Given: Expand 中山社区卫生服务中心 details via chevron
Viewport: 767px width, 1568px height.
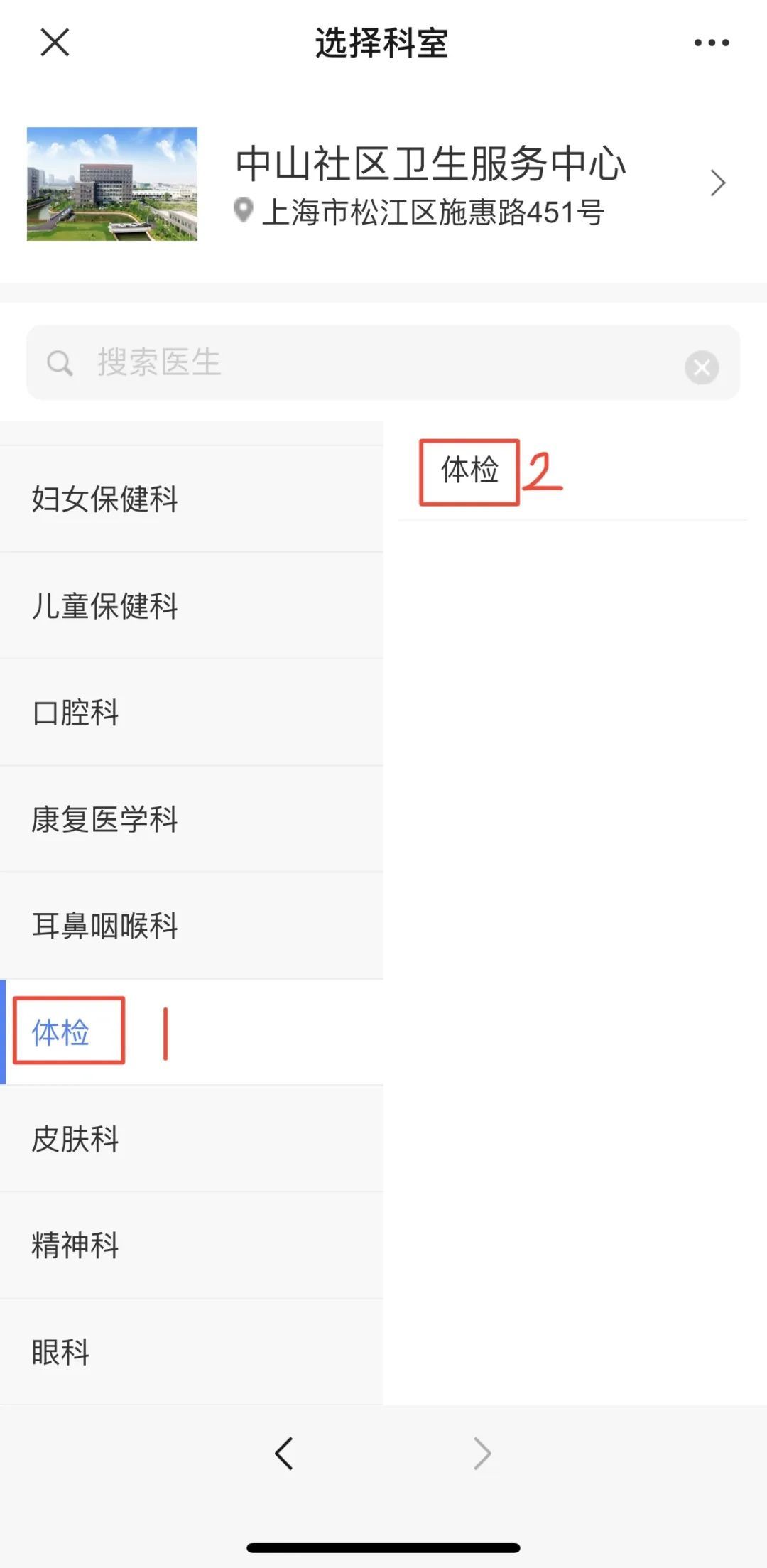Looking at the screenshot, I should coord(717,183).
